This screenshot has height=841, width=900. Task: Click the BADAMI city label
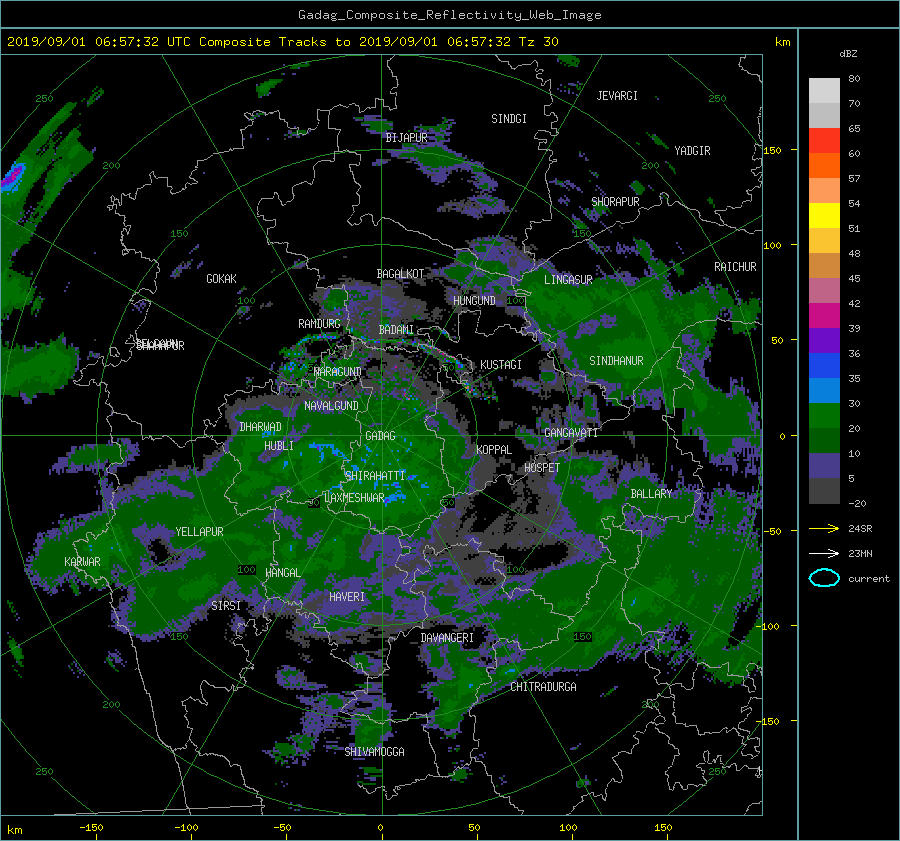pyautogui.click(x=396, y=330)
